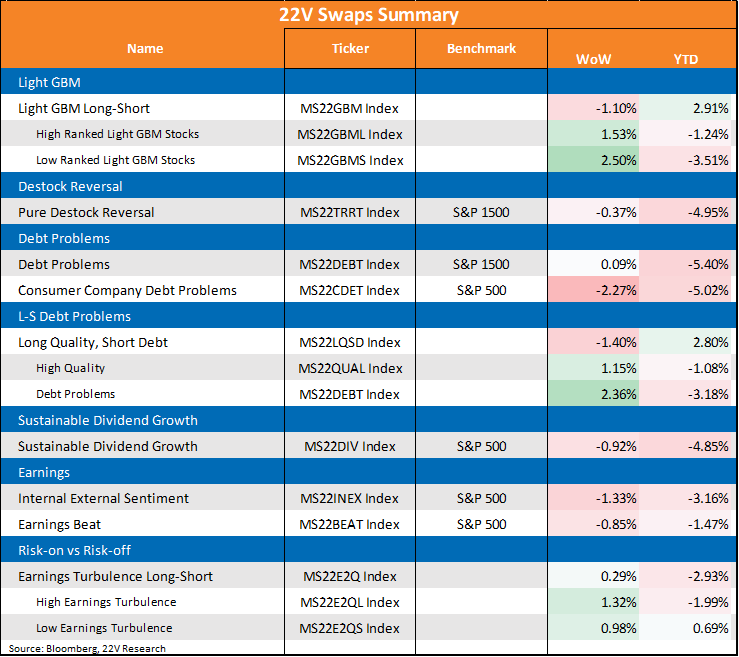Click the WoW value '-1.10%'
The image size is (739, 657).
click(x=616, y=108)
